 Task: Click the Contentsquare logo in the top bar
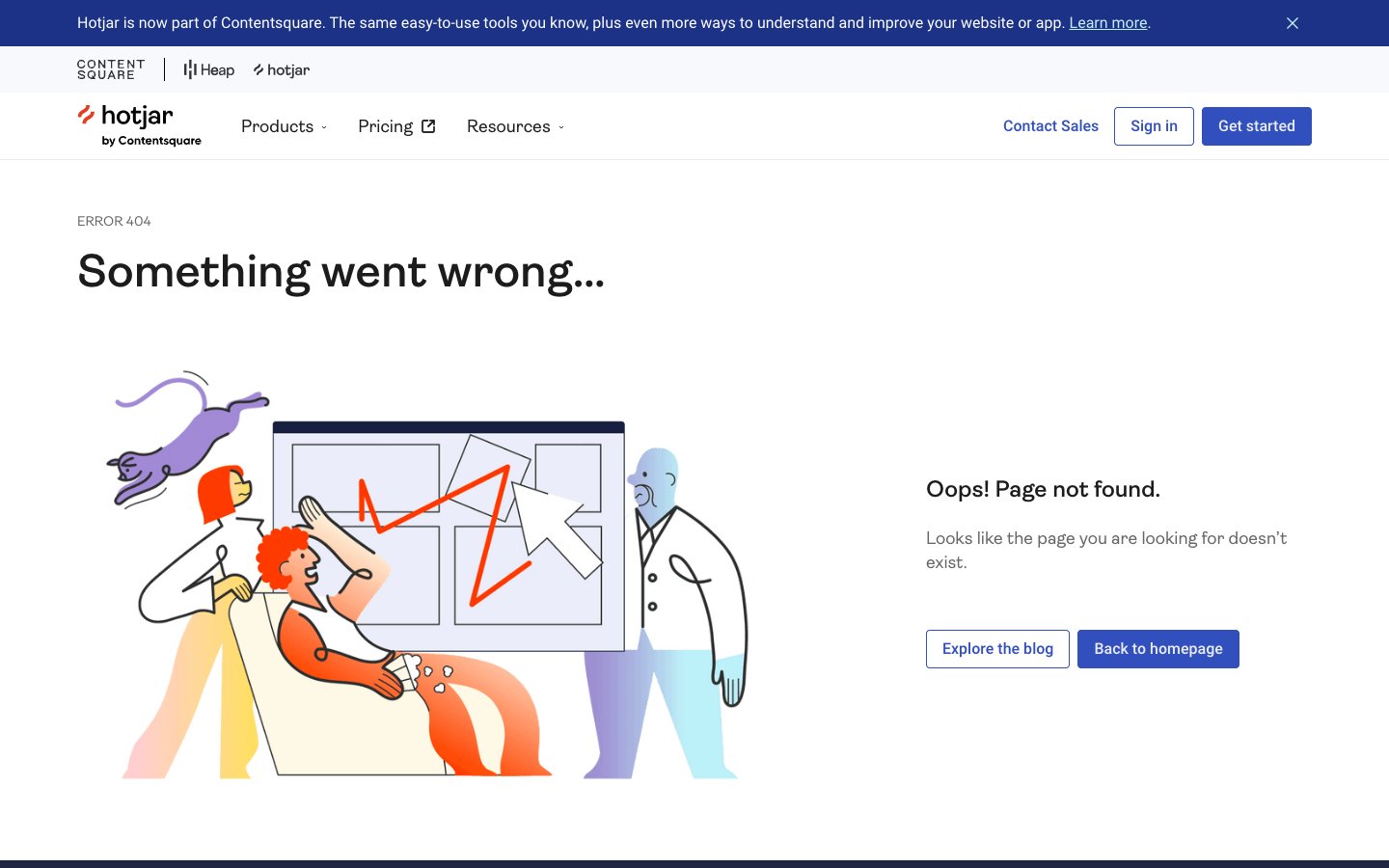pos(110,69)
